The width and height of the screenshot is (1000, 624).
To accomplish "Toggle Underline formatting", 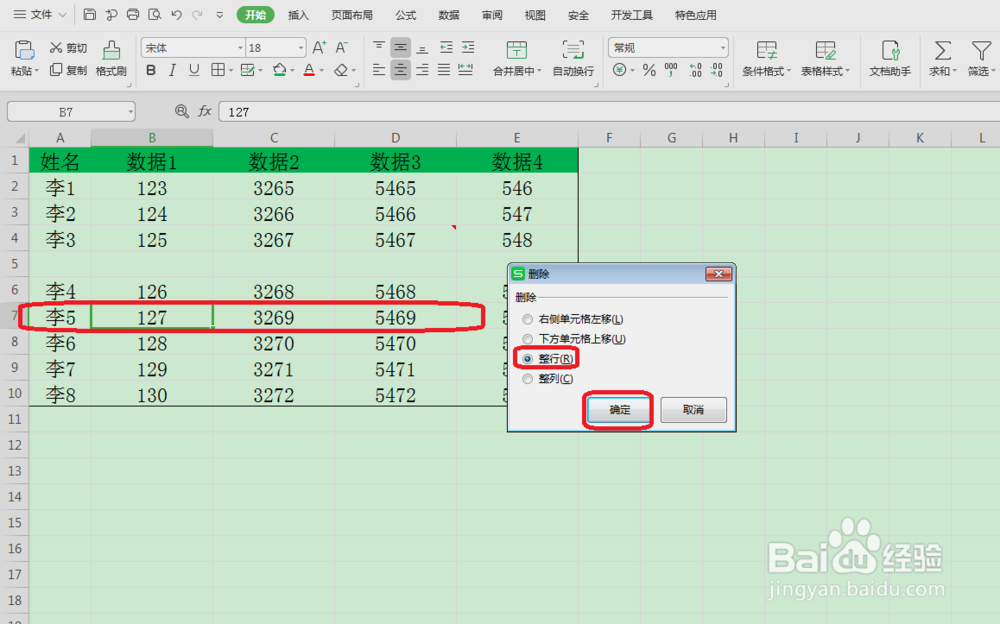I will pos(194,70).
